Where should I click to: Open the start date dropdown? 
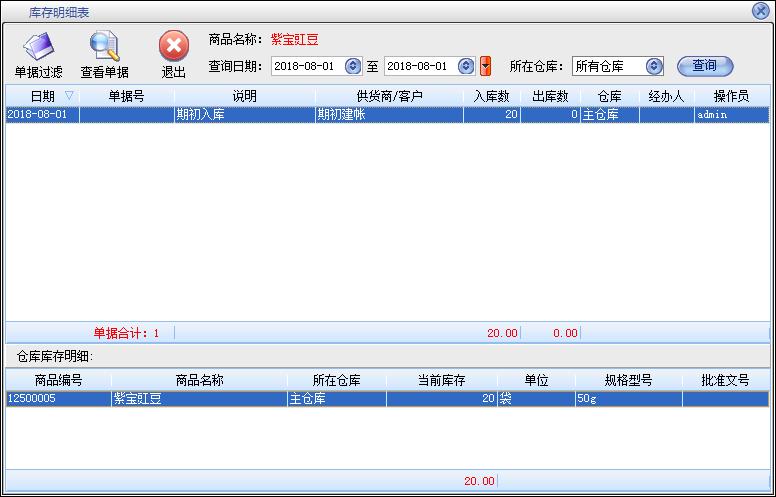click(x=352, y=66)
